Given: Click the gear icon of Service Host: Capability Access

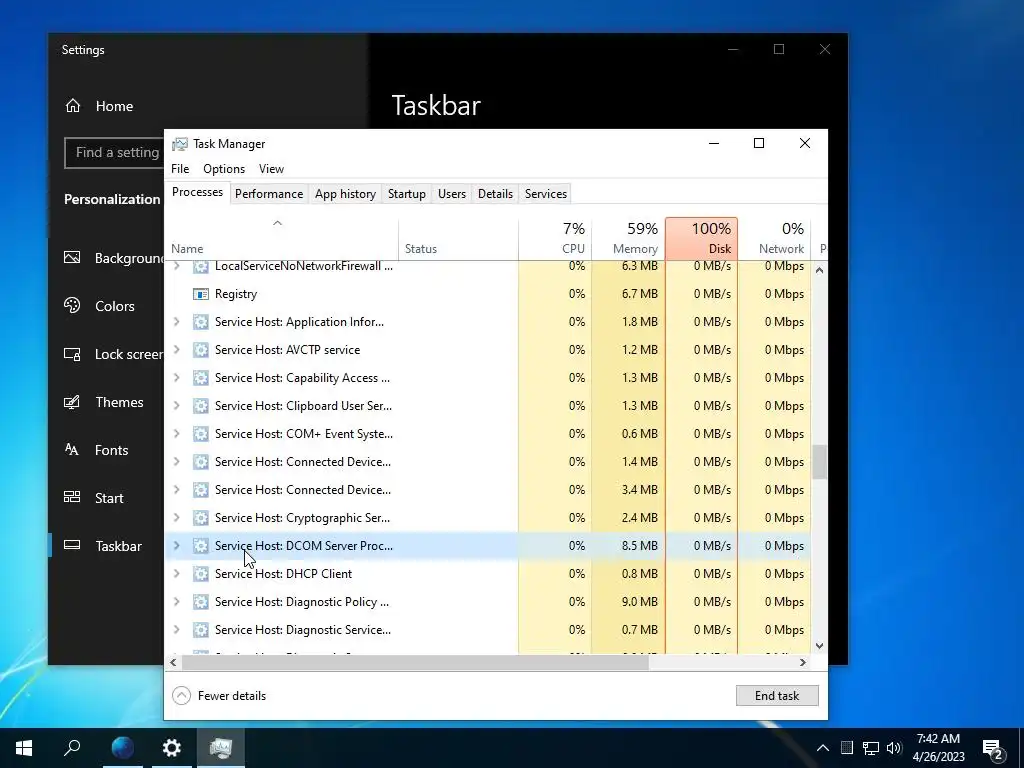Looking at the screenshot, I should tap(200, 378).
